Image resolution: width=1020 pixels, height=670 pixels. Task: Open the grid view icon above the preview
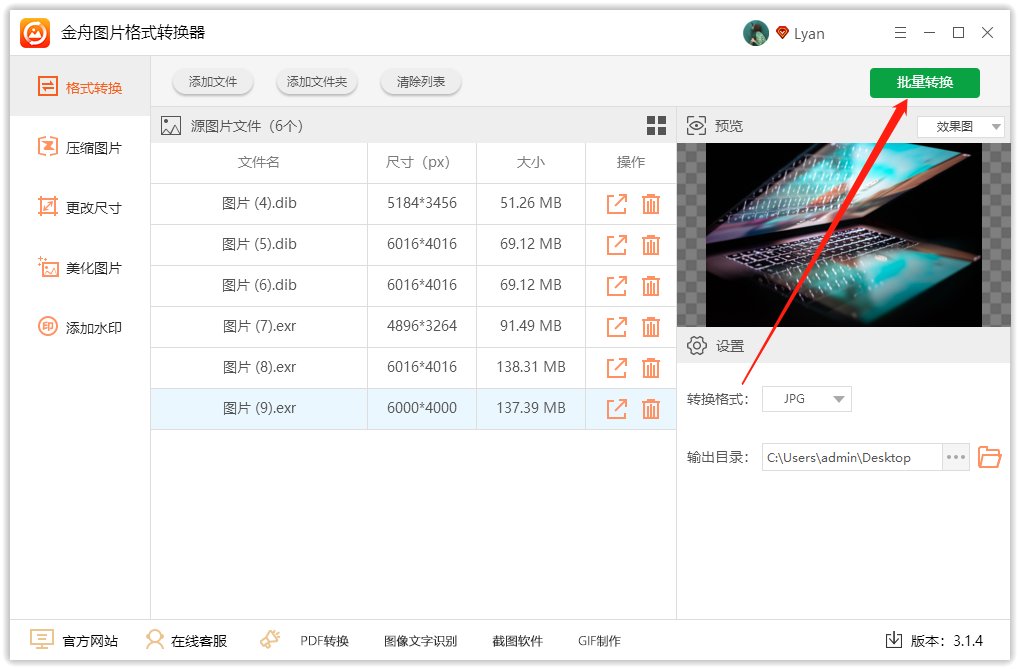pos(656,125)
